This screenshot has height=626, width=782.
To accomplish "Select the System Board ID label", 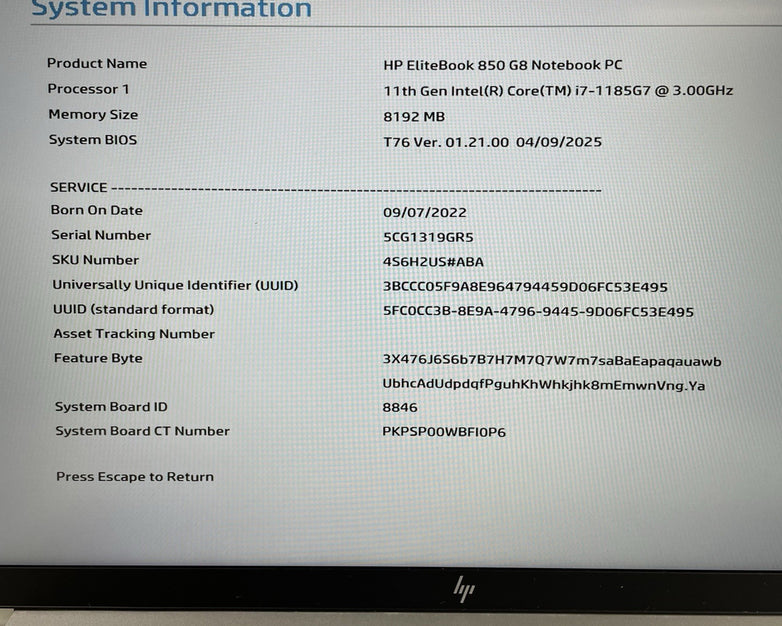I will click(x=111, y=407).
